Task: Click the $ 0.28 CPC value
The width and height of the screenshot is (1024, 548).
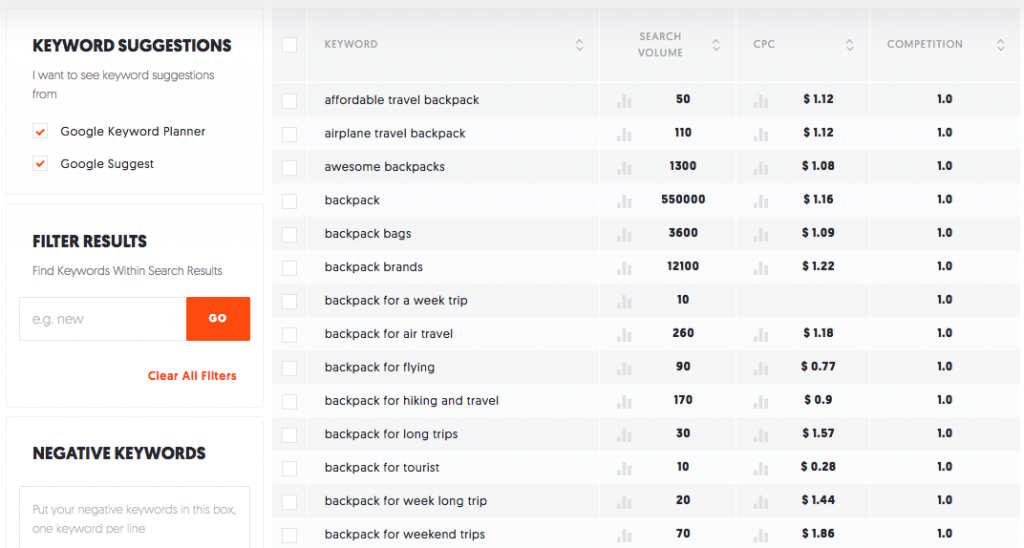Action: (818, 466)
